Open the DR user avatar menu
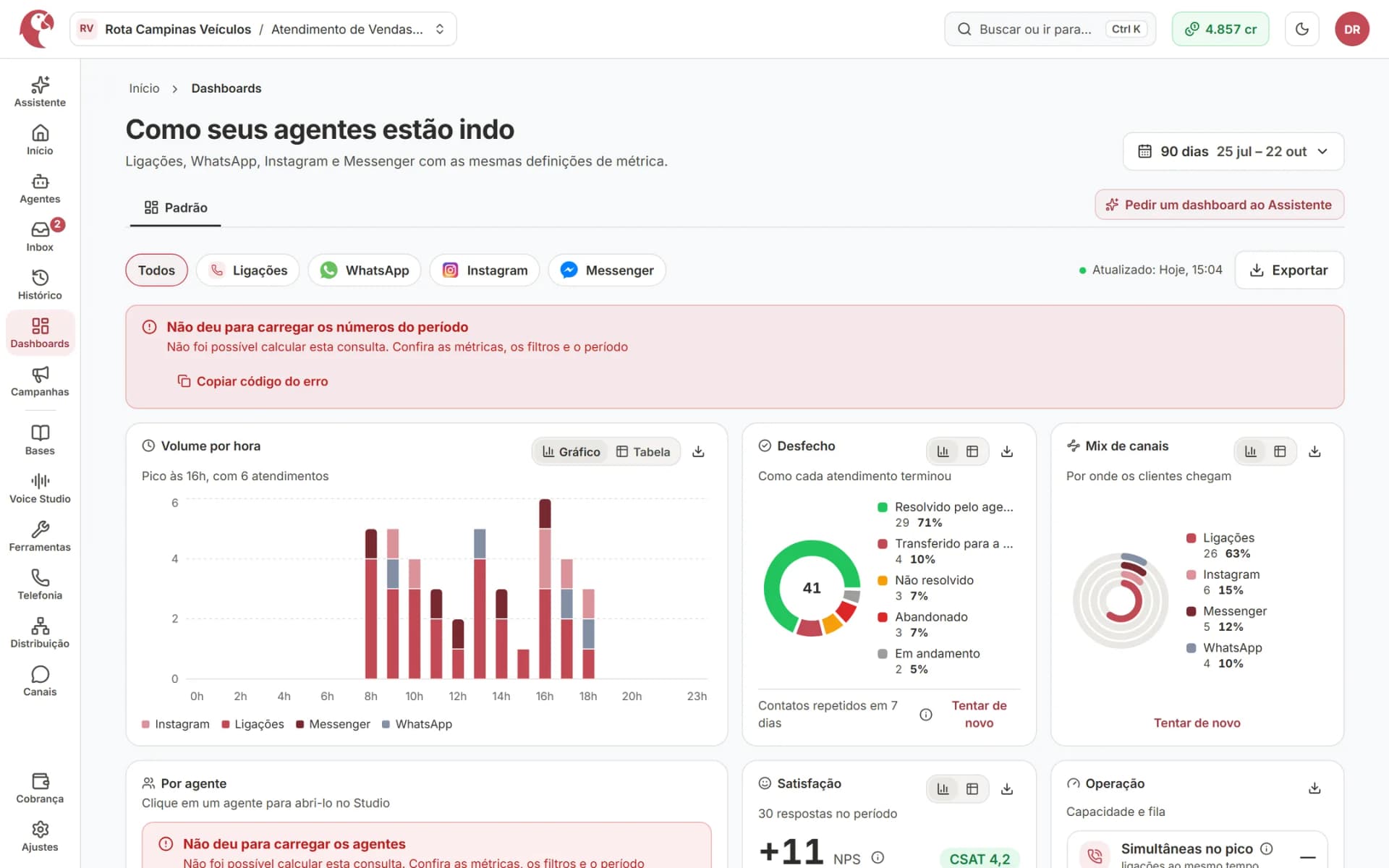Viewport: 1389px width, 868px height. click(1352, 29)
